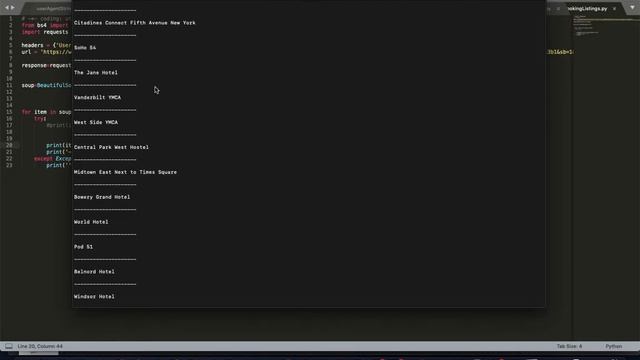Open the tab list dropdown arrow
Screen dimensions: 640x360
pos(632,8)
